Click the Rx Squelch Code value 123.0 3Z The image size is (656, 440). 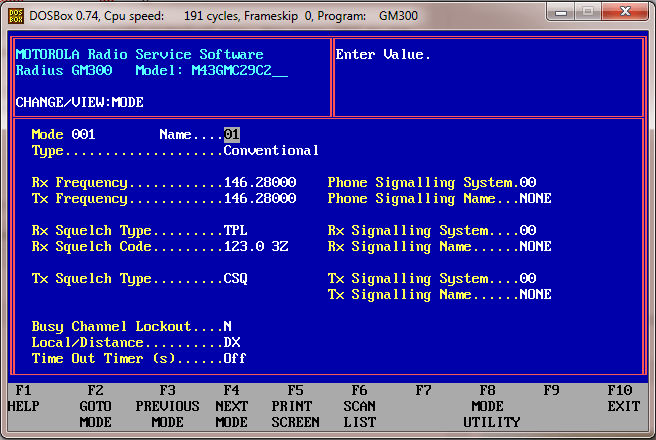(x=256, y=246)
